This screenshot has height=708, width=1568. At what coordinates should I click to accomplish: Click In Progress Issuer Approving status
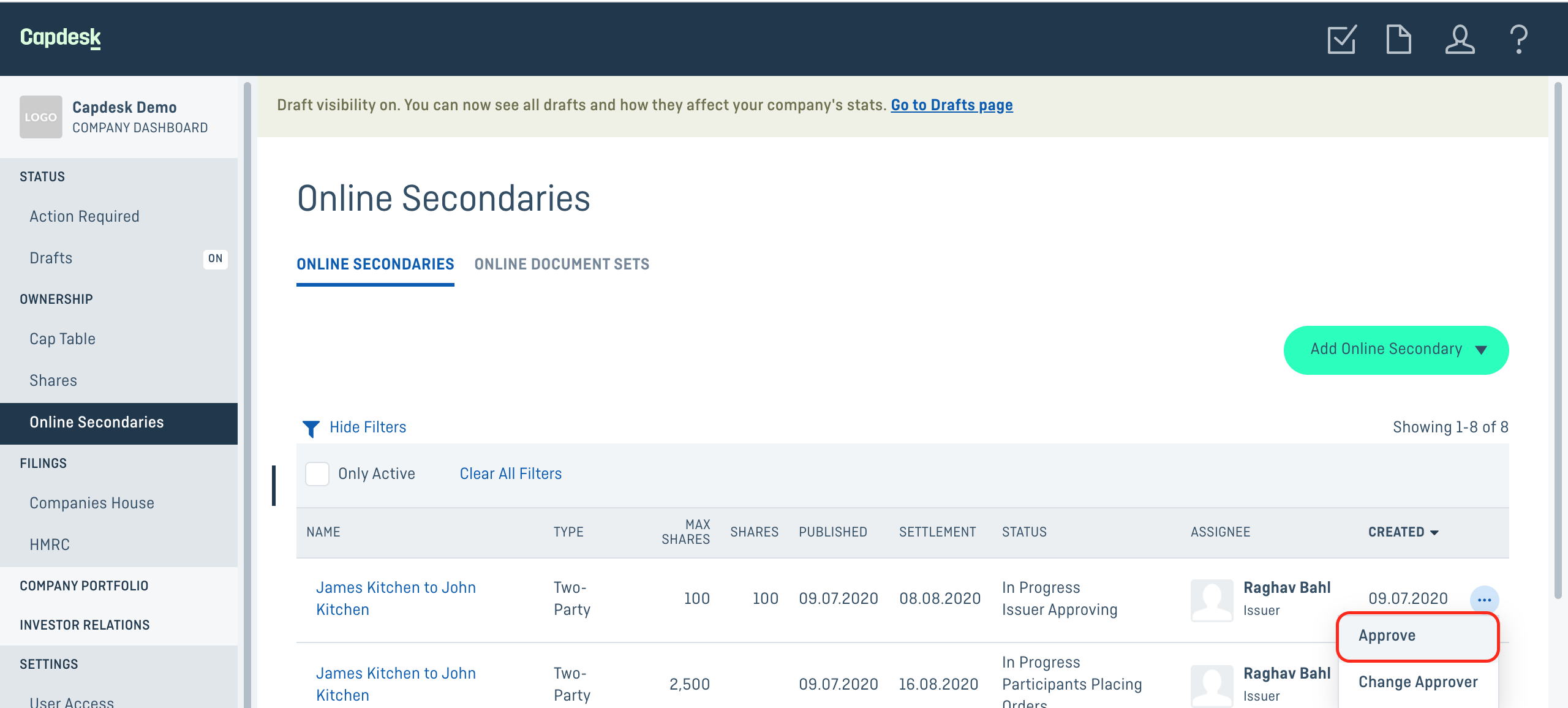pos(1060,598)
